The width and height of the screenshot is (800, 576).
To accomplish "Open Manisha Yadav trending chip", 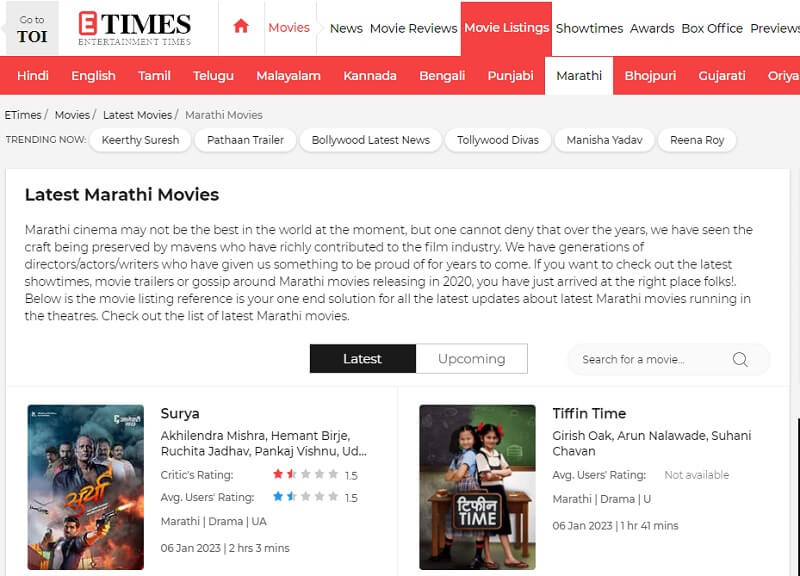I will pos(604,140).
